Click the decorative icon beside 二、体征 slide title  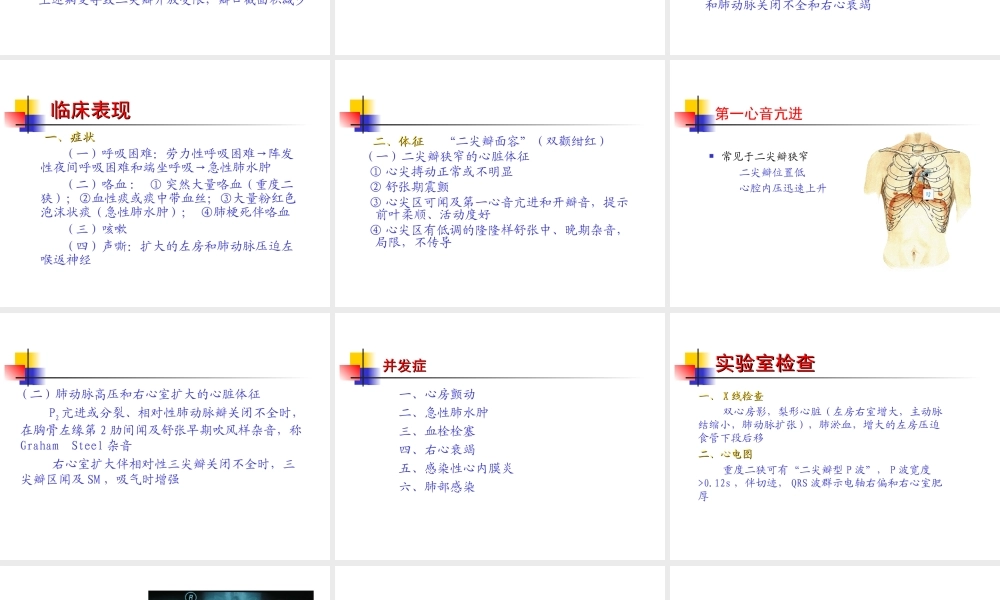click(359, 113)
